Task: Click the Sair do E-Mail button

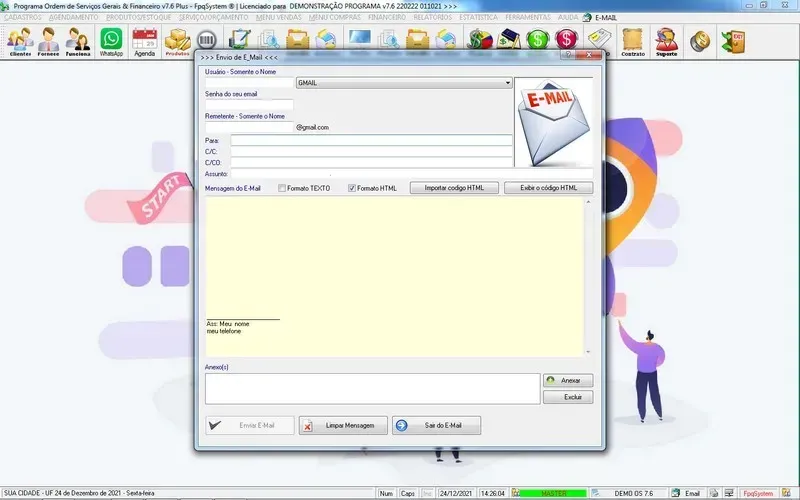Action: click(436, 425)
